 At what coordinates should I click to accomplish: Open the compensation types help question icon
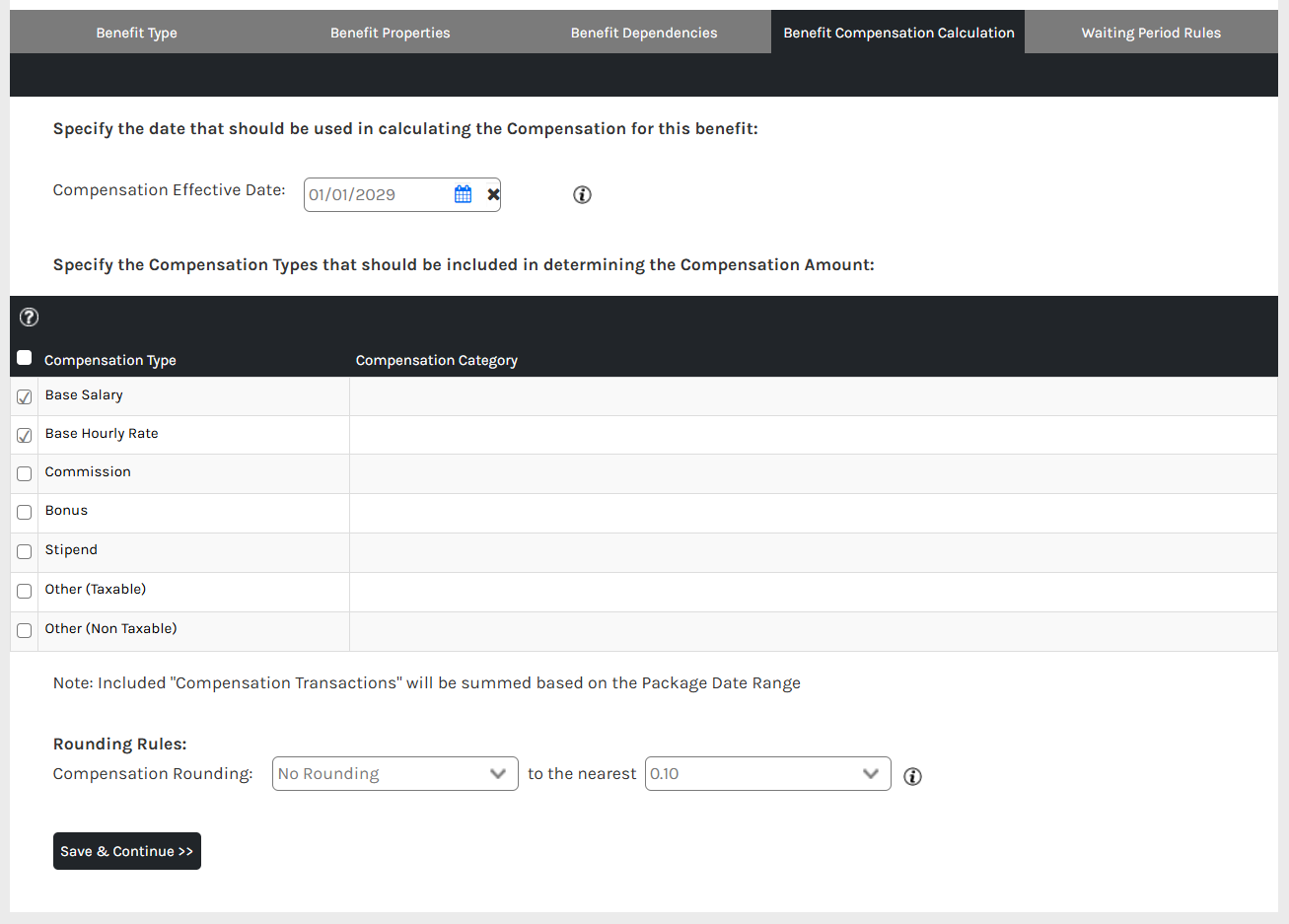[x=30, y=317]
